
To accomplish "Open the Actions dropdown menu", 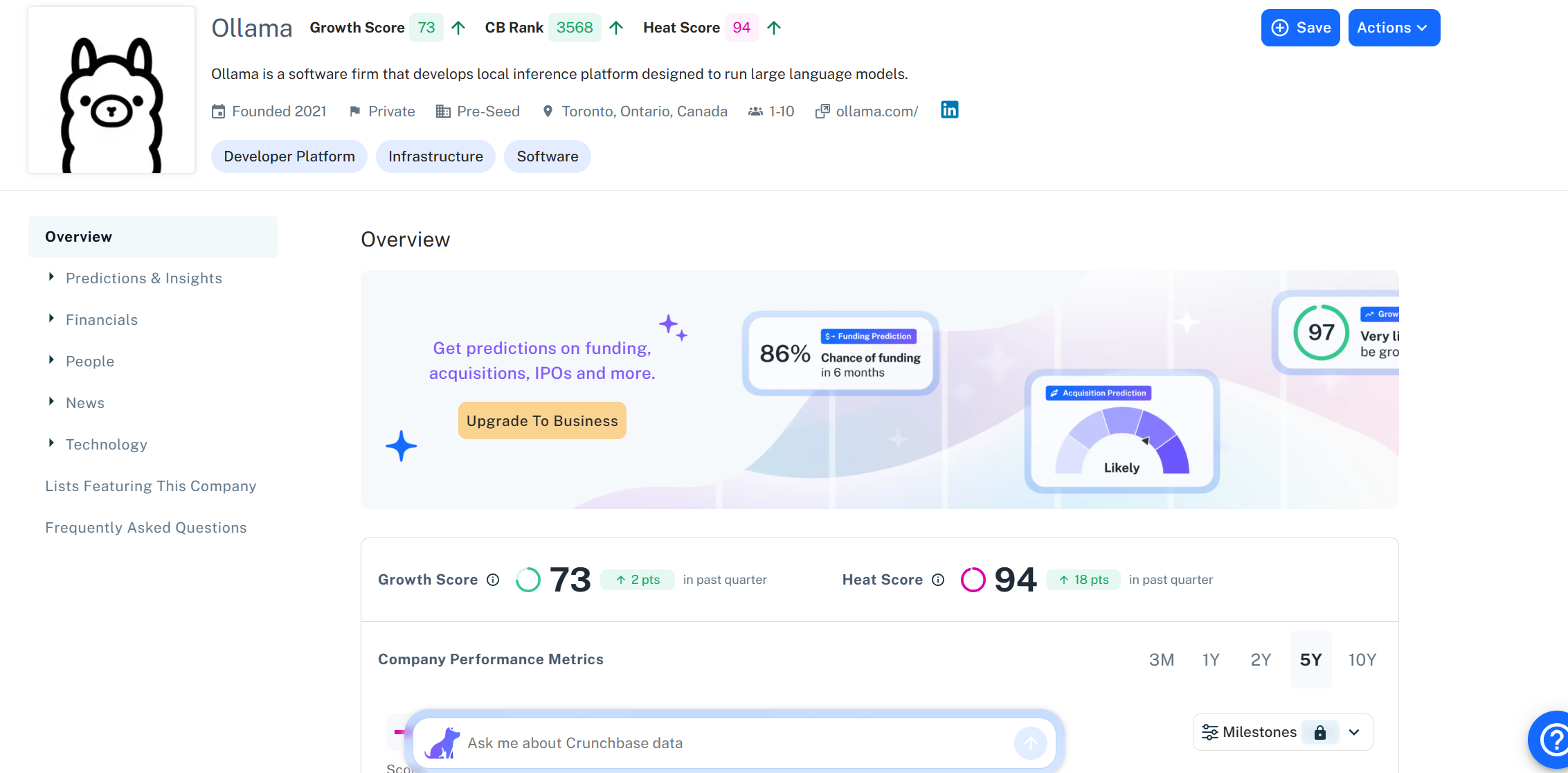I will click(1394, 28).
